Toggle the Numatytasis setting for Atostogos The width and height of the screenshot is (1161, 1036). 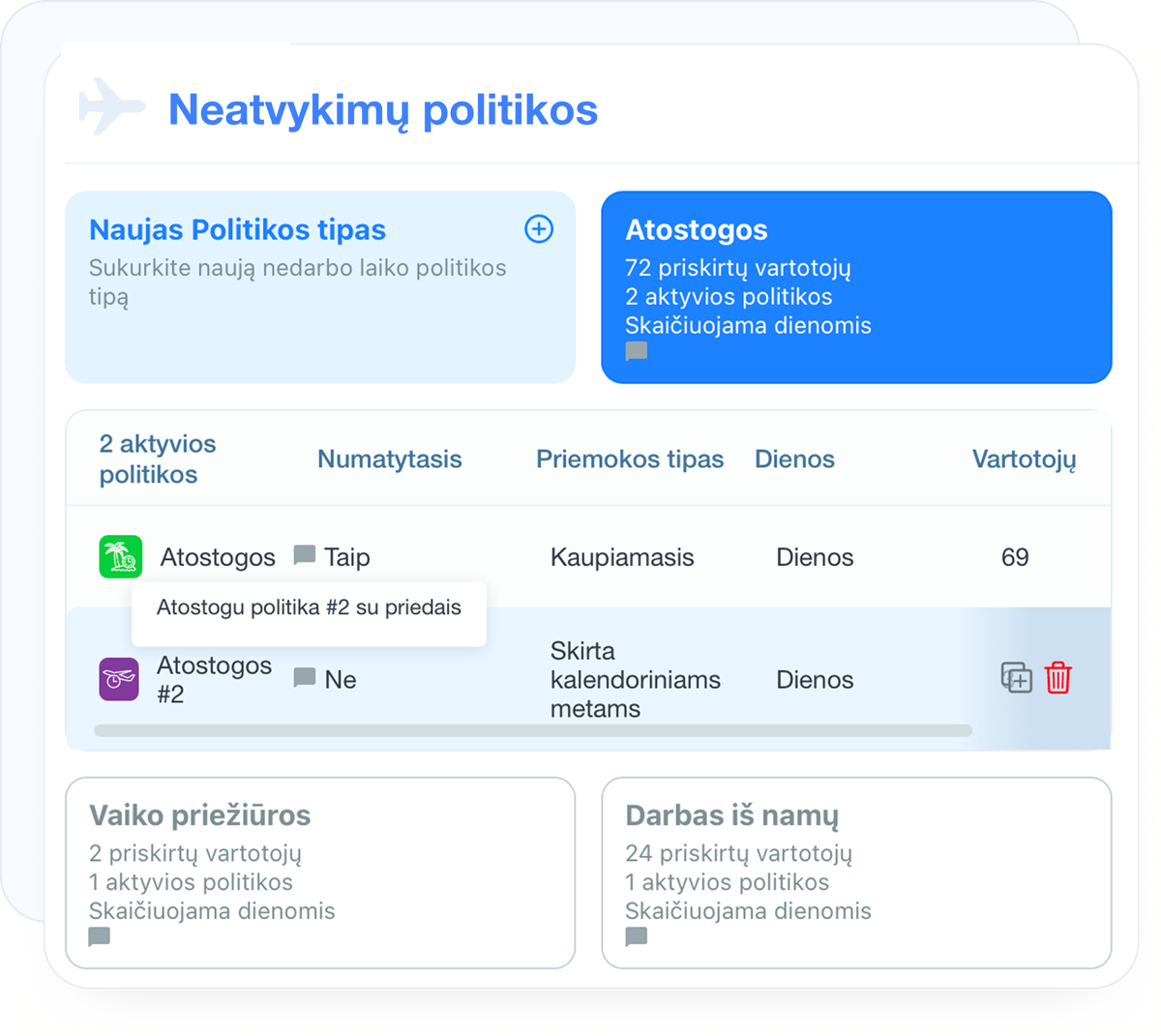[x=348, y=556]
